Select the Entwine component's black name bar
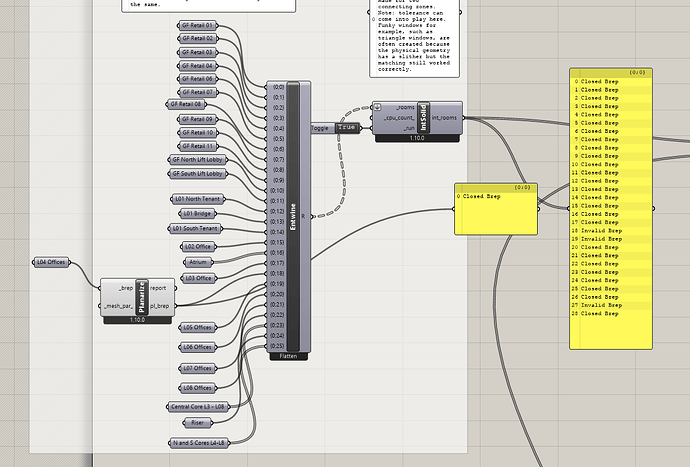 293,217
